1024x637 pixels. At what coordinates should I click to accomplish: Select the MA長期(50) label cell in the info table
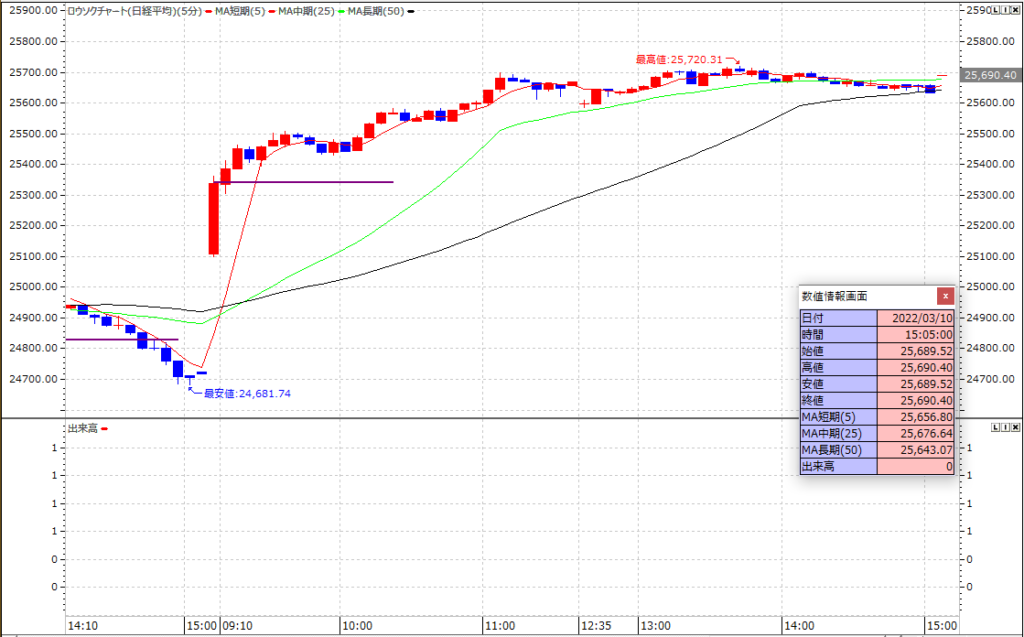[x=839, y=449]
